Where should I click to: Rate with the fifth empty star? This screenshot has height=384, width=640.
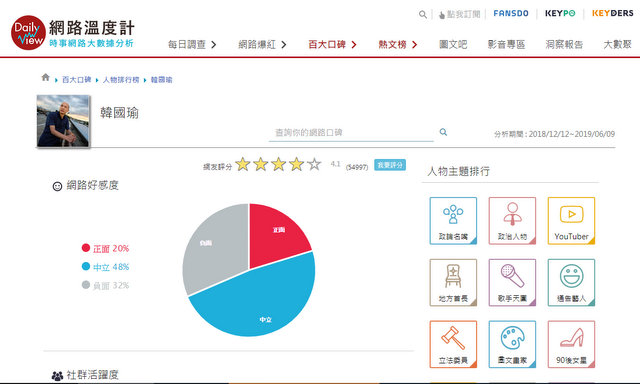(314, 164)
